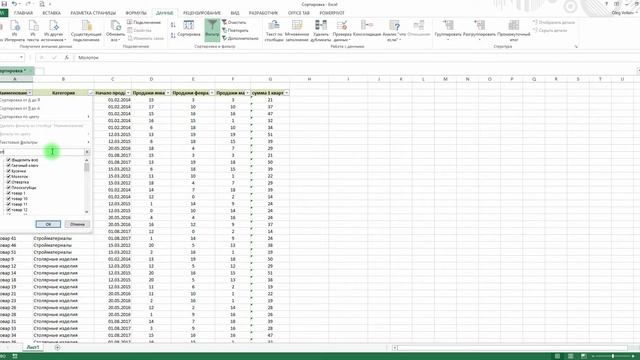The image size is (640, 360).
Task: Uncheck the Кусачки checkbox
Action: click(x=9, y=171)
